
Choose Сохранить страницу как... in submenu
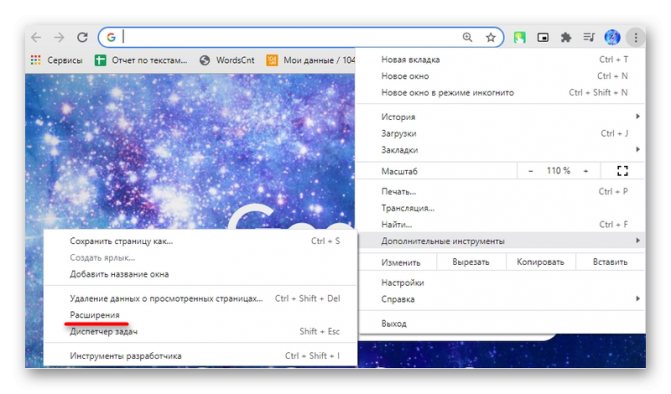pos(200,241)
